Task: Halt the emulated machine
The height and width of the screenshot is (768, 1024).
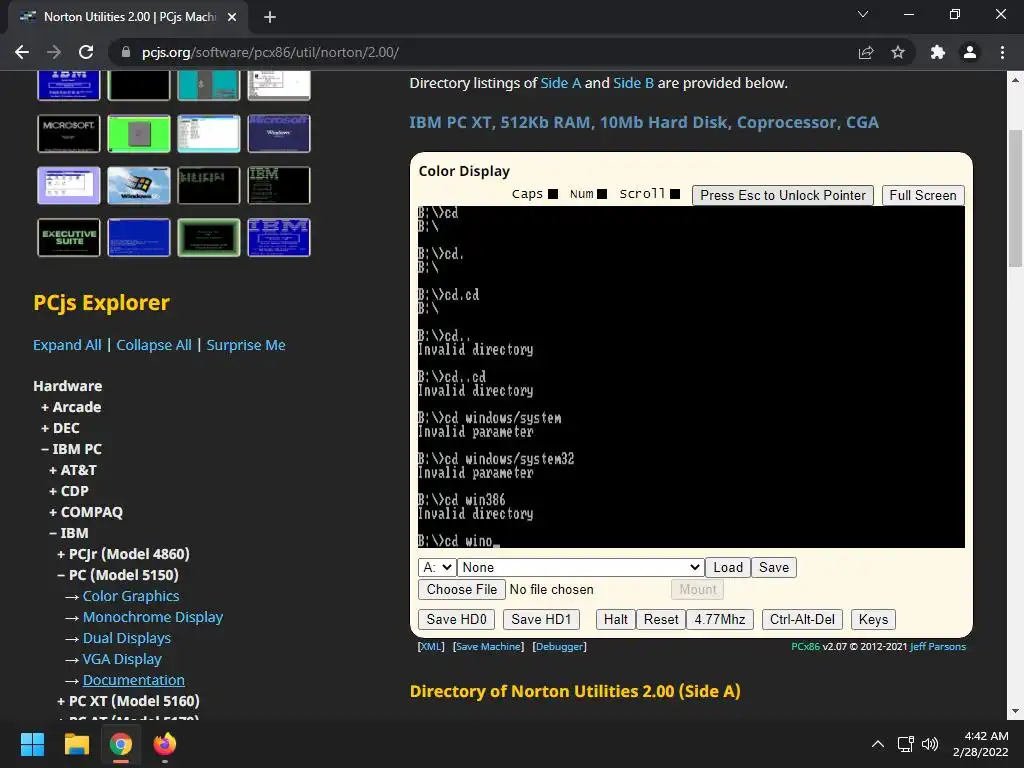Action: (x=615, y=619)
